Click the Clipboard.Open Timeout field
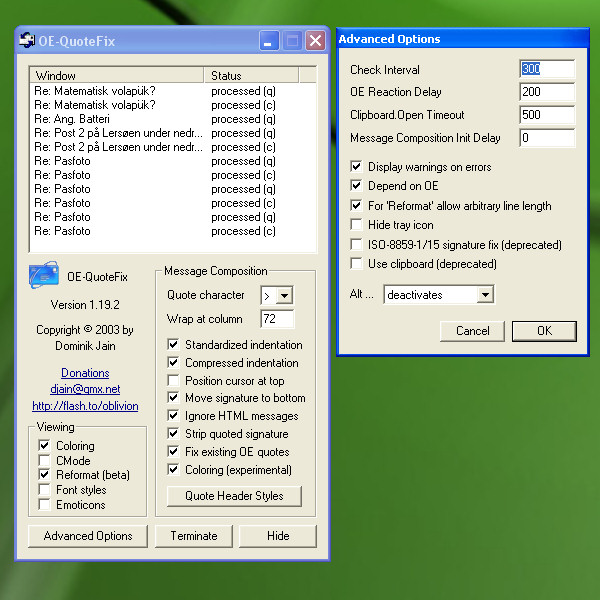Image resolution: width=600 pixels, height=600 pixels. tap(547, 115)
